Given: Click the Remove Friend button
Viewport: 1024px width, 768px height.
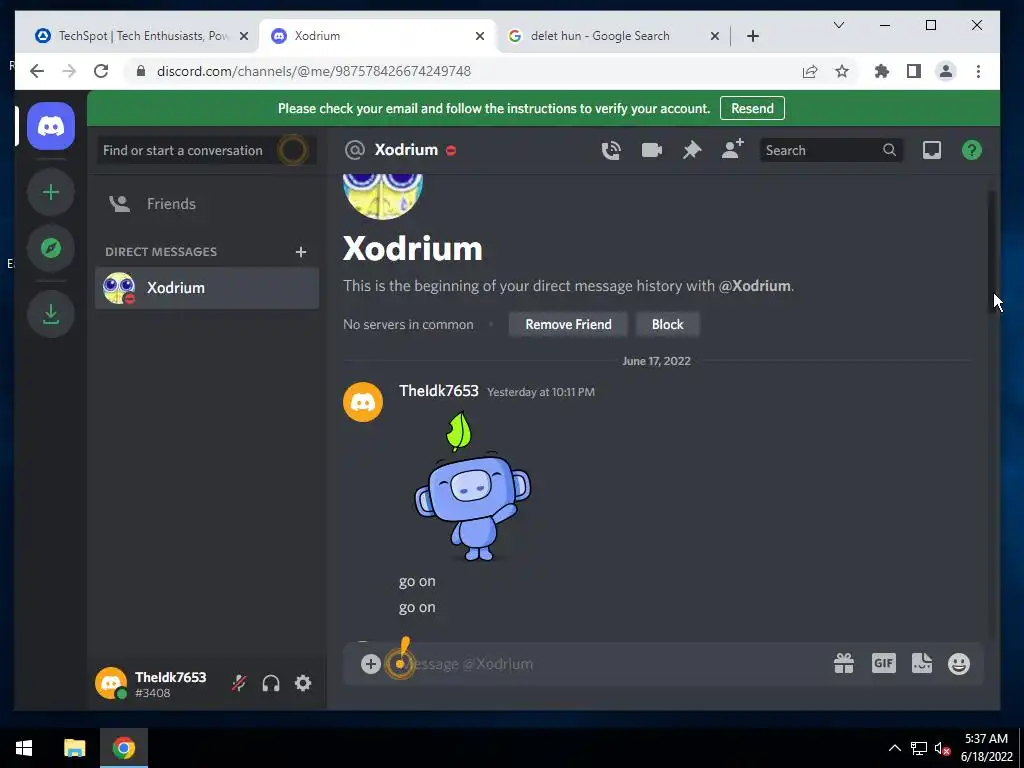Looking at the screenshot, I should 568,325.
